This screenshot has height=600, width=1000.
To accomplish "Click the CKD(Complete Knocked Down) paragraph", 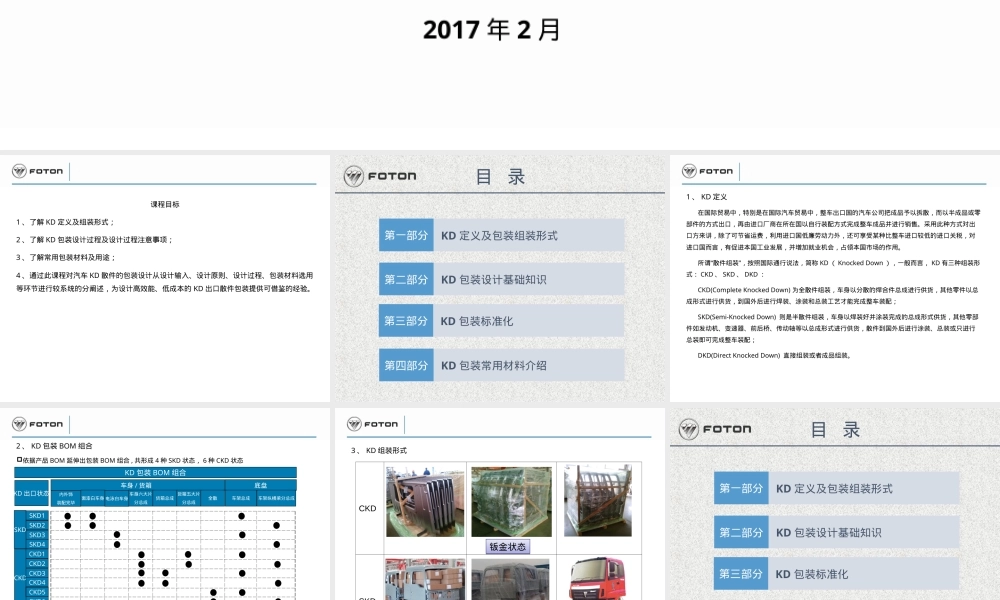I will point(833,295).
